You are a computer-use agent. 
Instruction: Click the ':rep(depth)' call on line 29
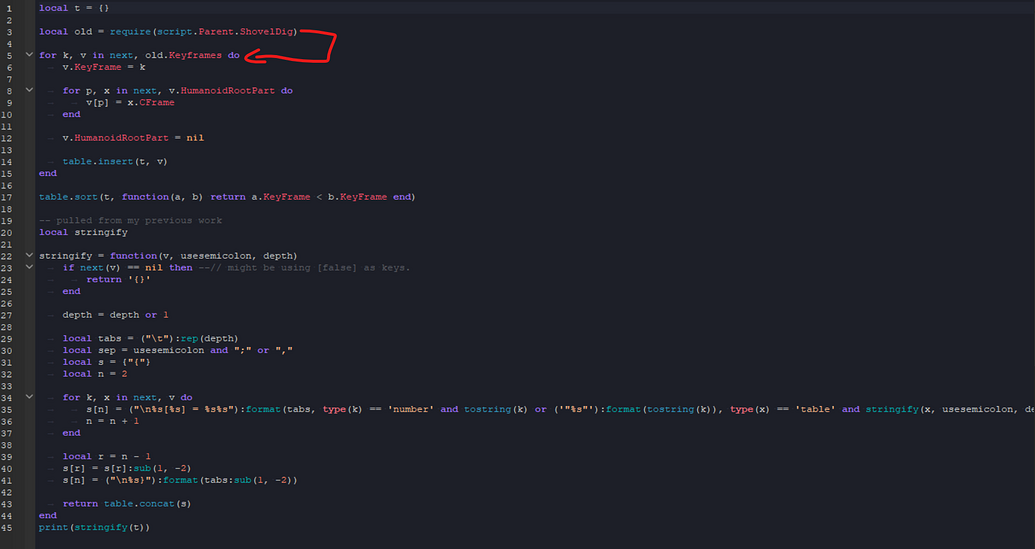[207, 339]
